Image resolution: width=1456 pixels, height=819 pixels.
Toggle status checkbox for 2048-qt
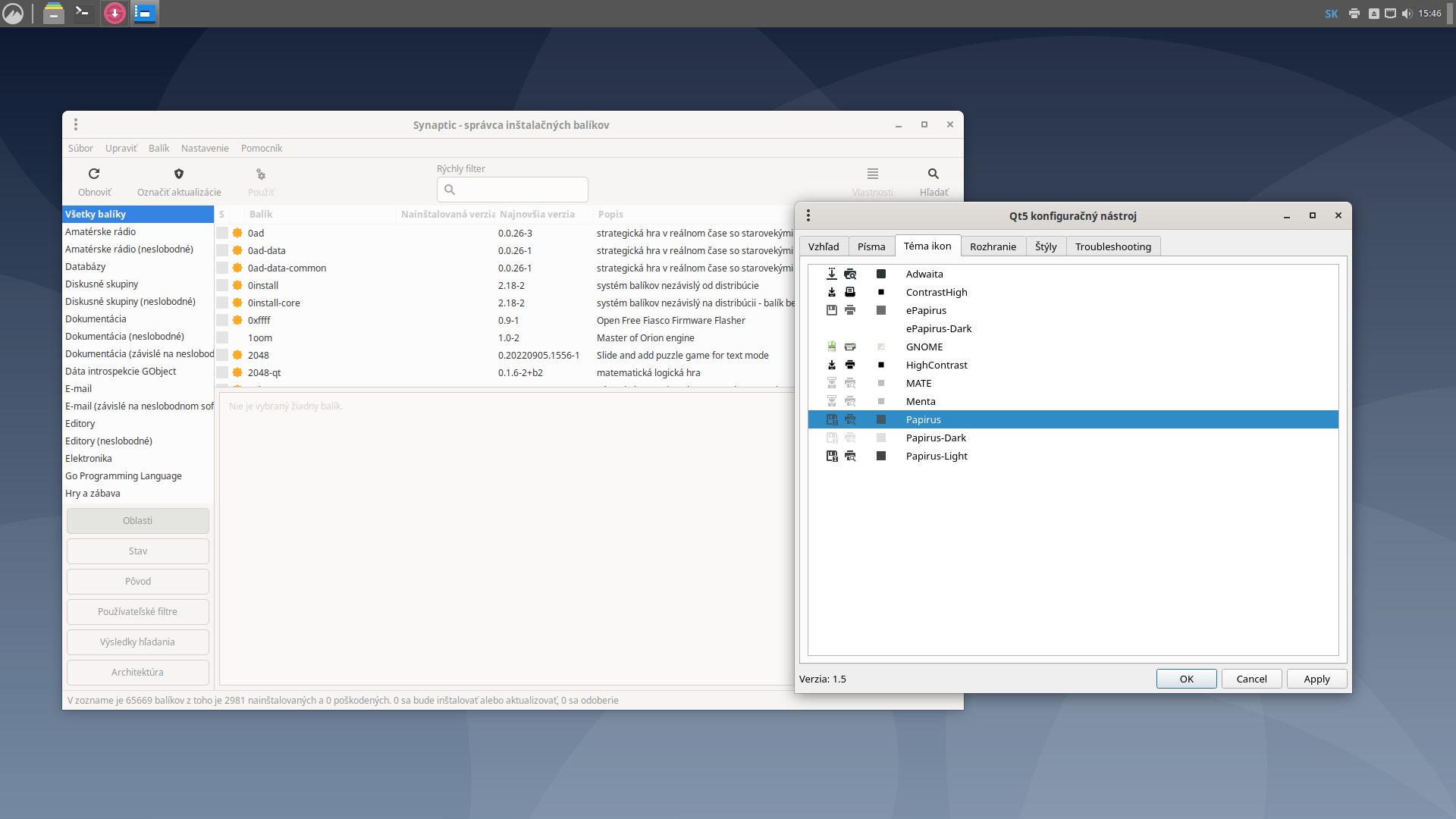pos(222,372)
